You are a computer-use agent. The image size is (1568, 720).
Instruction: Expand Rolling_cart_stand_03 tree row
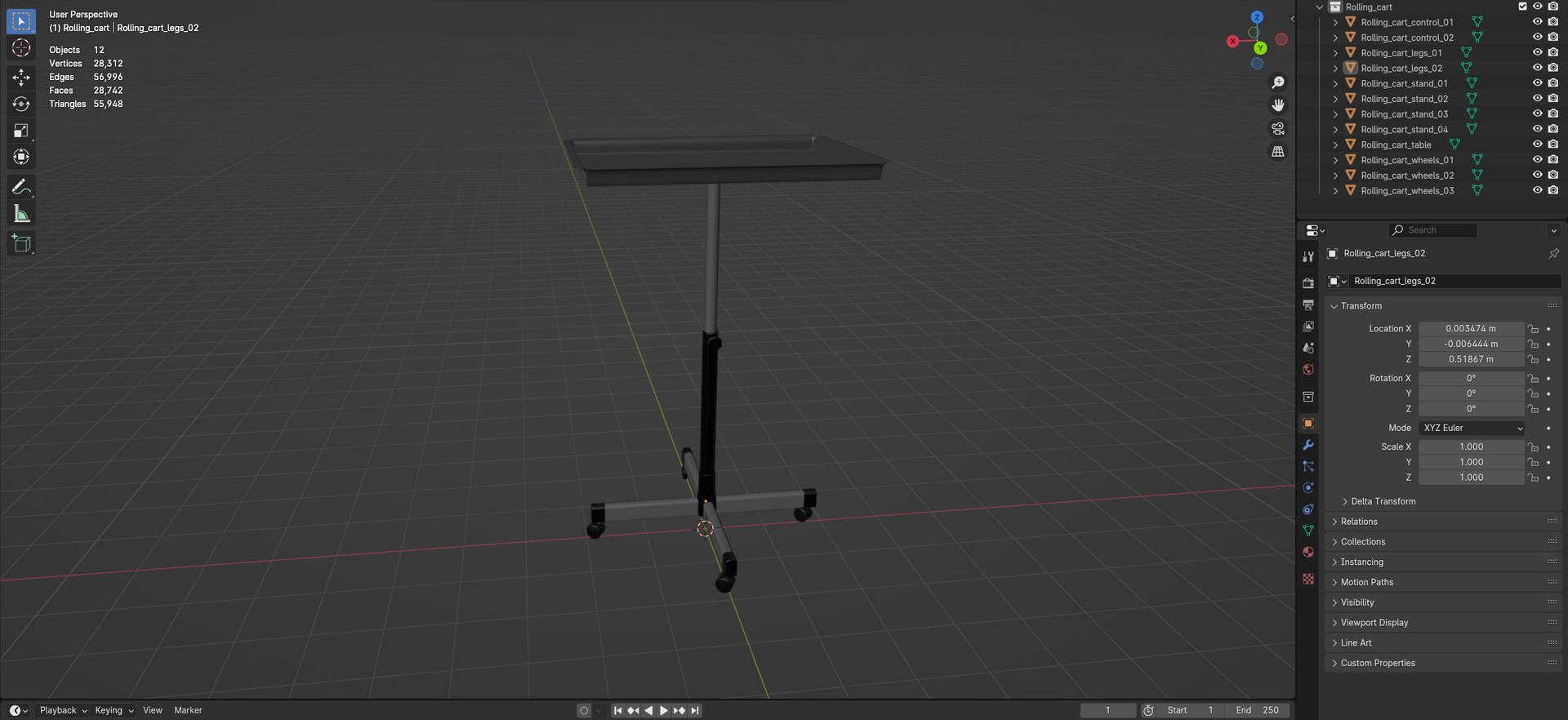coord(1335,114)
